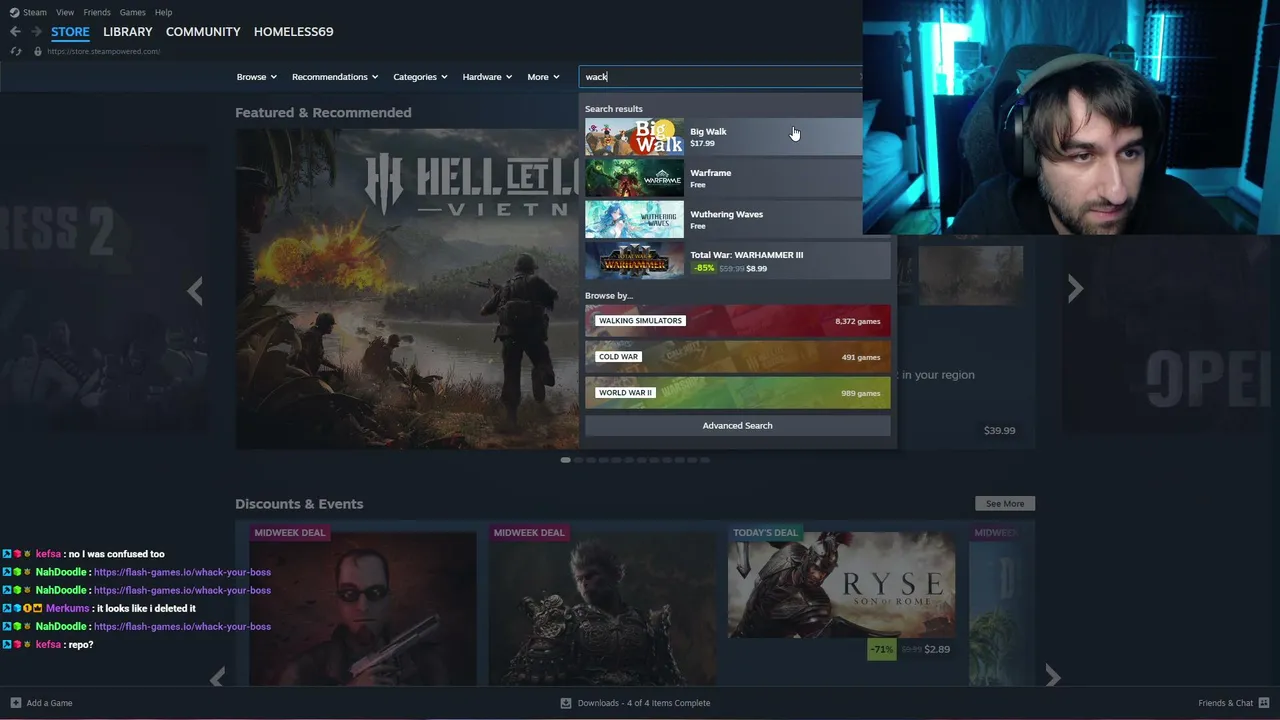
Task: Browse by Walking Simulators tag
Action: [x=737, y=321]
